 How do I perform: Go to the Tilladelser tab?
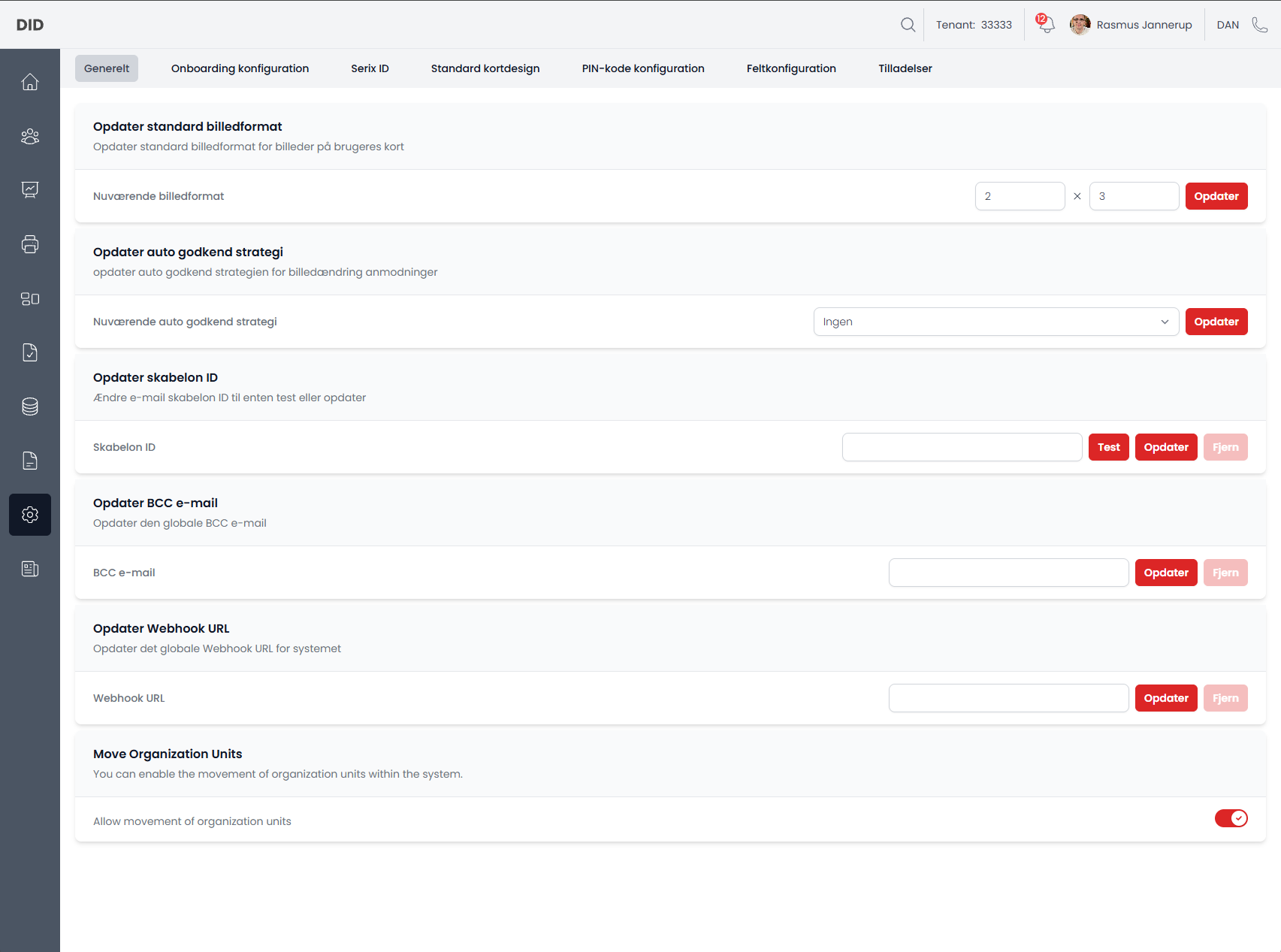[x=905, y=68]
